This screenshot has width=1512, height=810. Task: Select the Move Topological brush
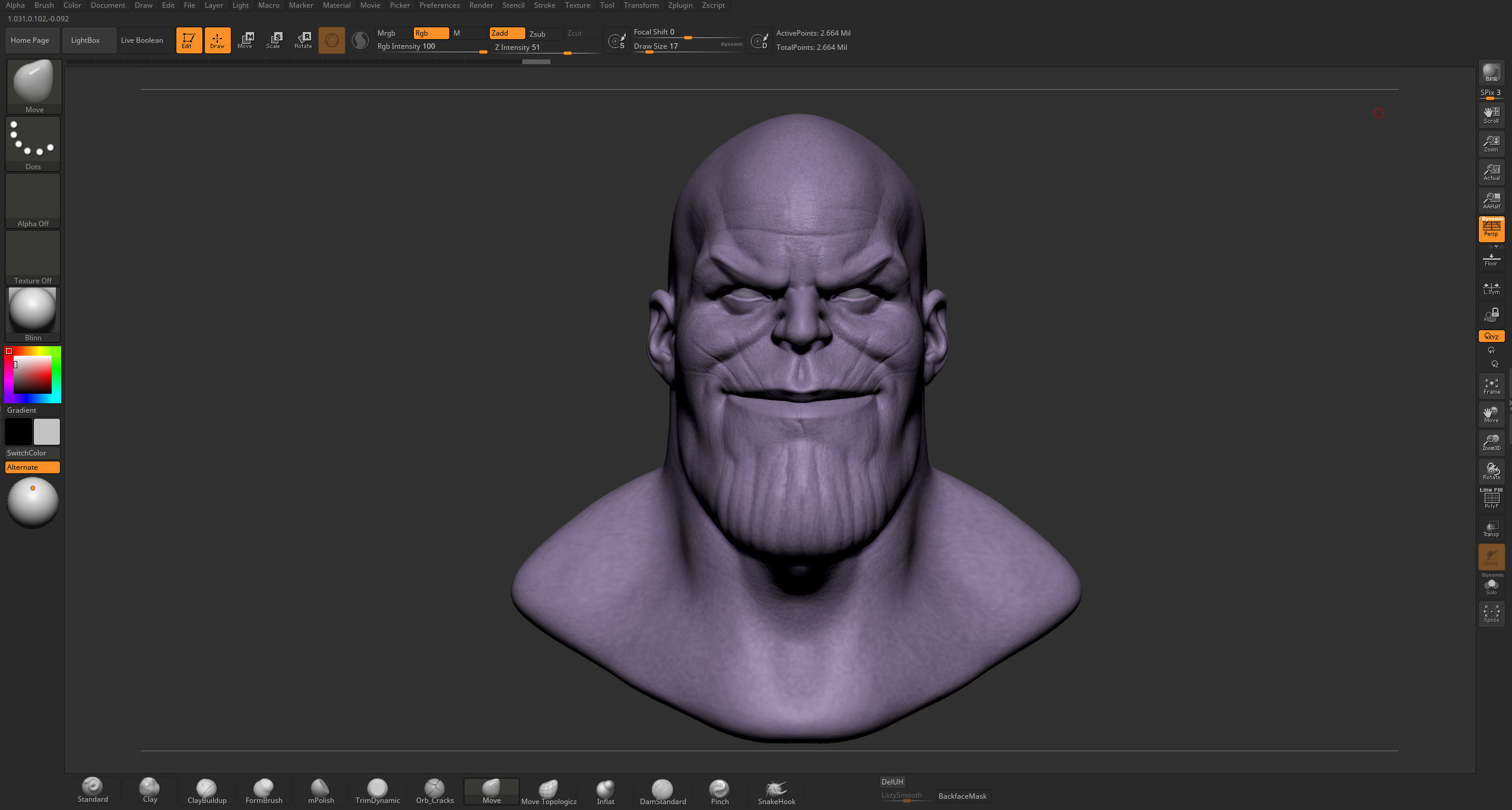point(549,791)
